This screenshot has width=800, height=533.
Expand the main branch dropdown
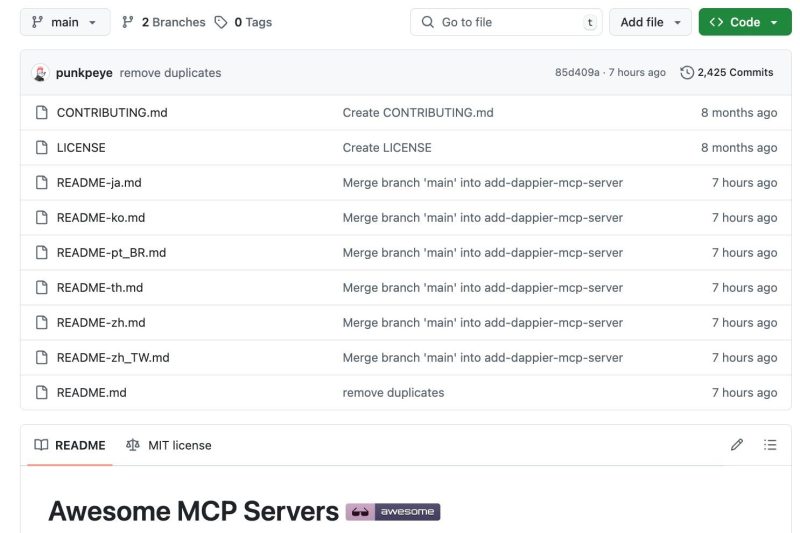pyautogui.click(x=65, y=22)
